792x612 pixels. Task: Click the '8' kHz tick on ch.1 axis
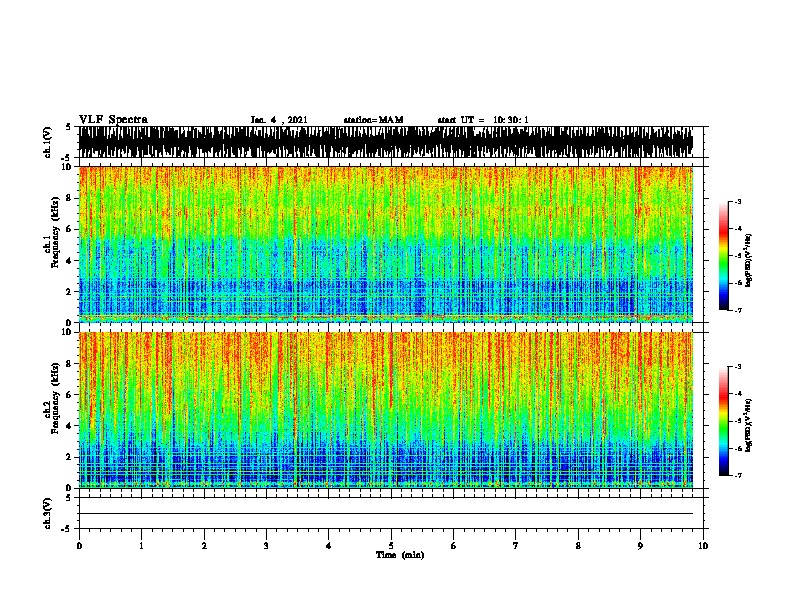(x=70, y=198)
